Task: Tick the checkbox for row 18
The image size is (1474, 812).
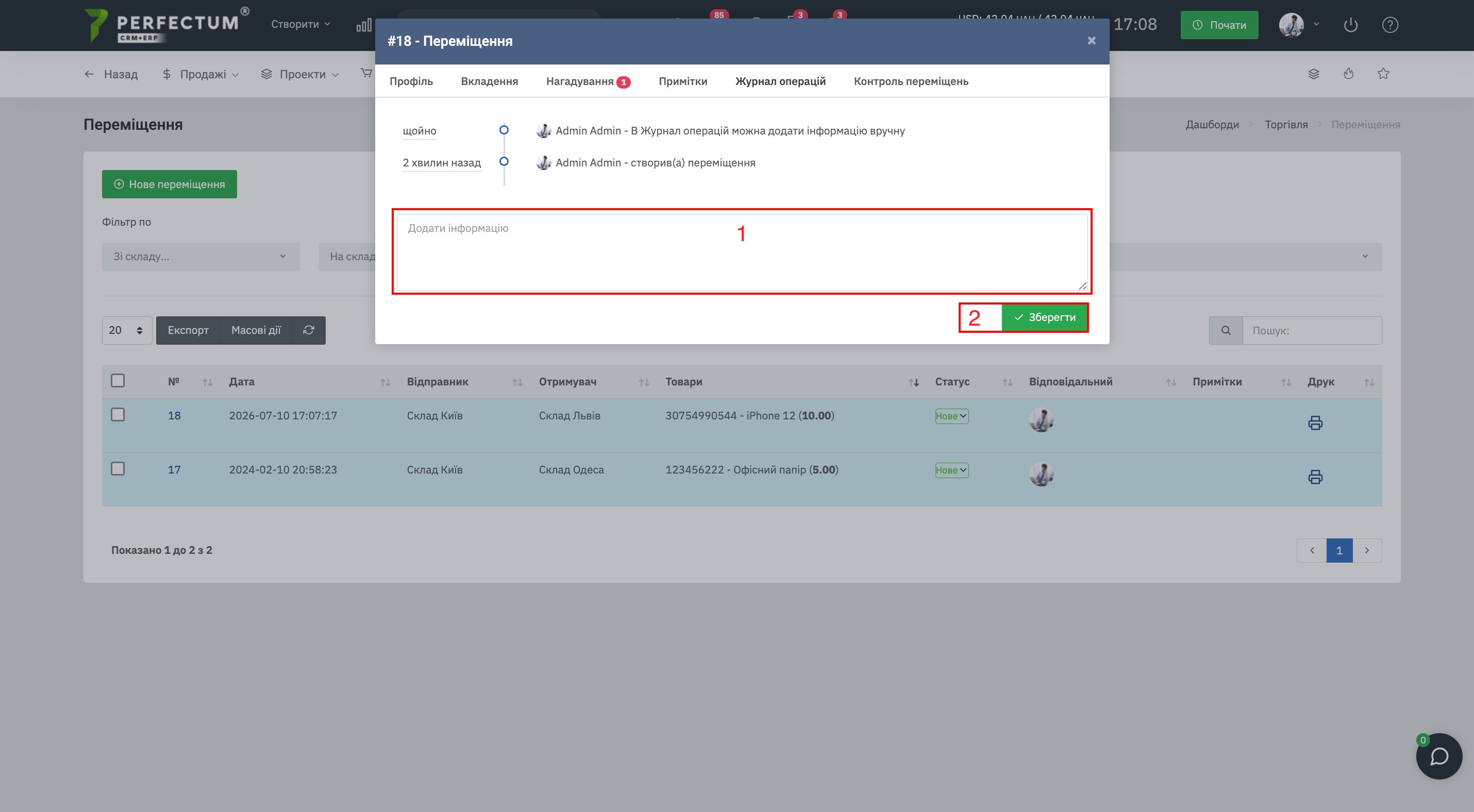Action: click(x=118, y=415)
